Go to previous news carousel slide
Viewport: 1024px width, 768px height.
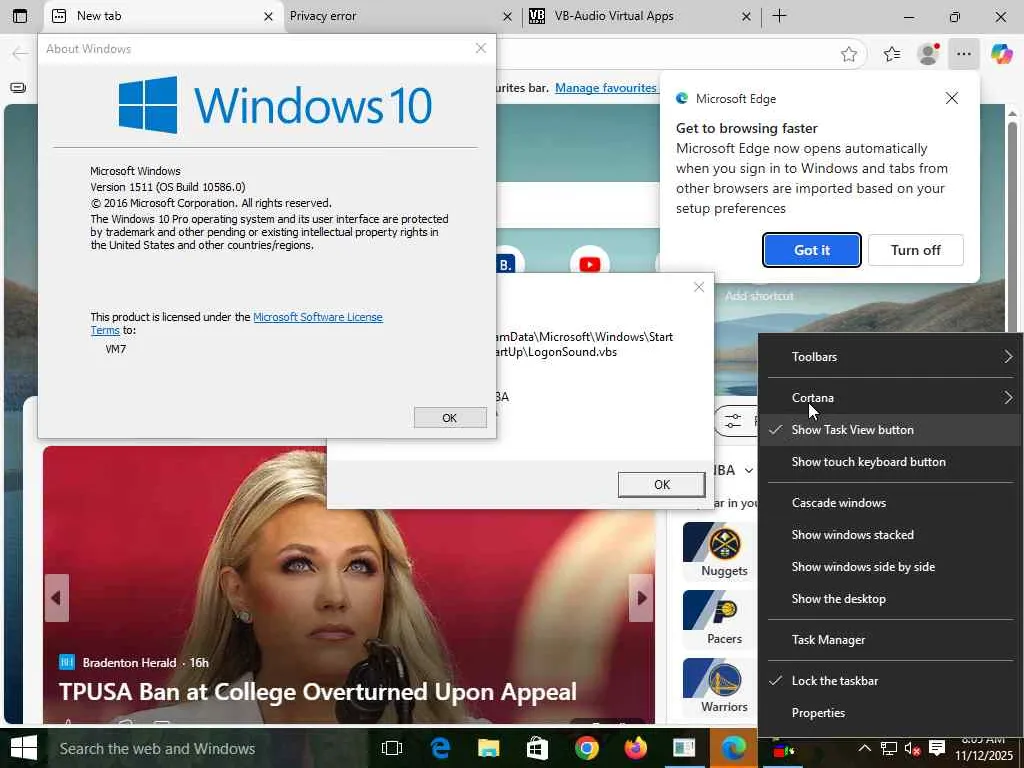56,598
